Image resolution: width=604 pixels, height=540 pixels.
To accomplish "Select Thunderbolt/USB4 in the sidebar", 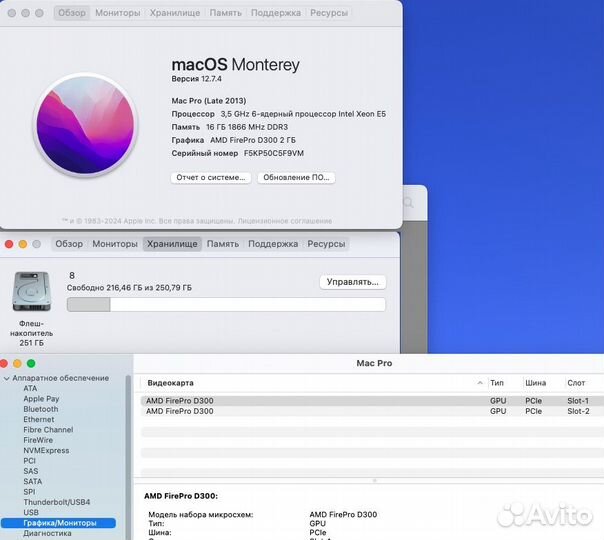I will click(57, 502).
